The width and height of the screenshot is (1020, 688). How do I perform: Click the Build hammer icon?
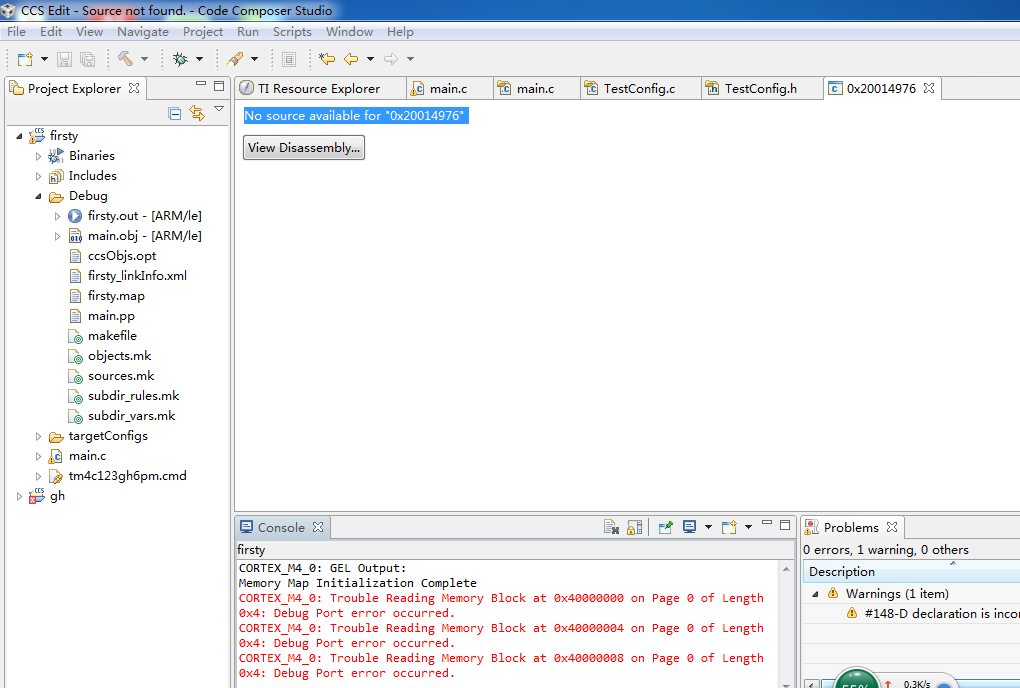(125, 59)
